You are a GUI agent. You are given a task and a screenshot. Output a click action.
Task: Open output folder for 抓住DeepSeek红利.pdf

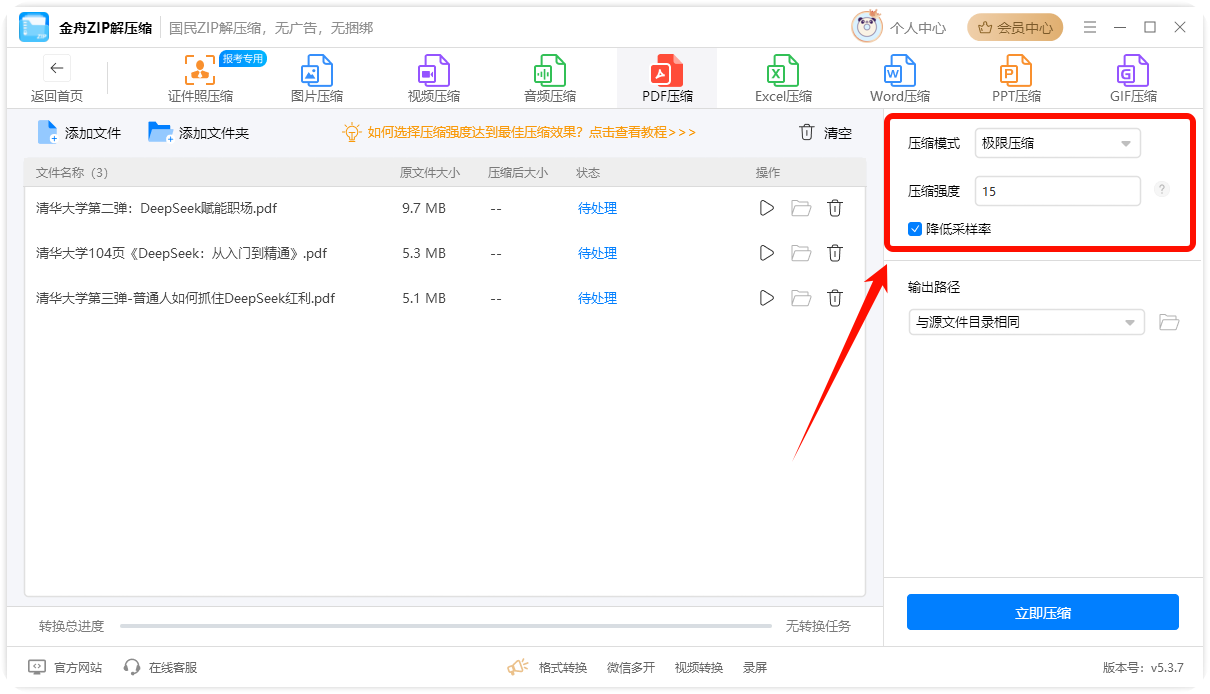click(801, 298)
